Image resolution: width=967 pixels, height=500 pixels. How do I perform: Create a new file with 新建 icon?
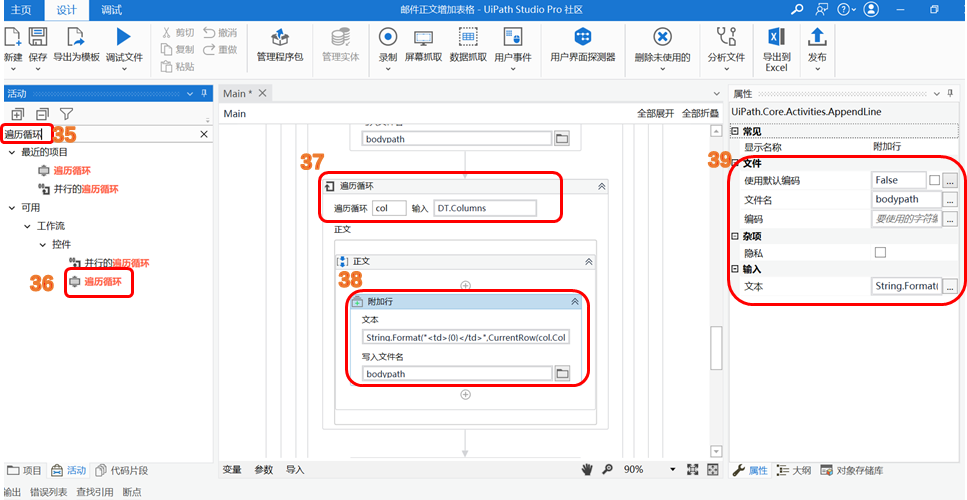coord(13,38)
